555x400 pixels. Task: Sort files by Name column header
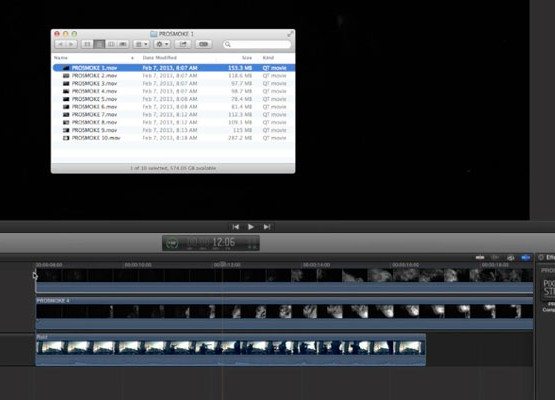click(x=61, y=58)
